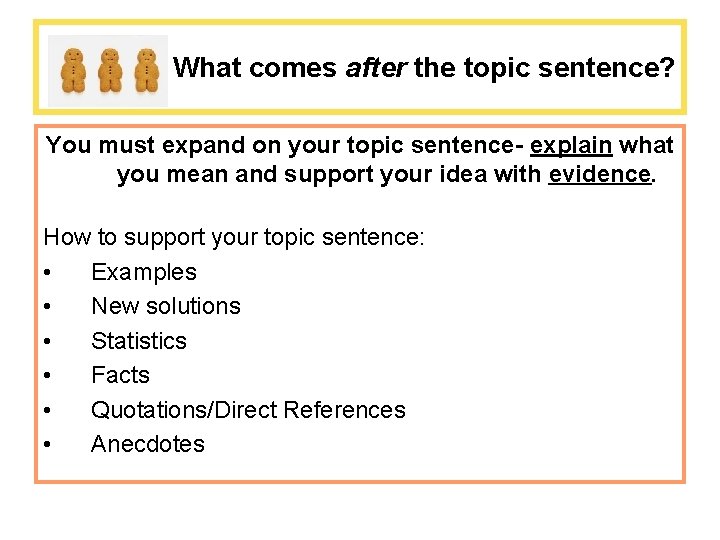
Task: Click the bullet point before 'Anecdotes'
Action: (48, 445)
